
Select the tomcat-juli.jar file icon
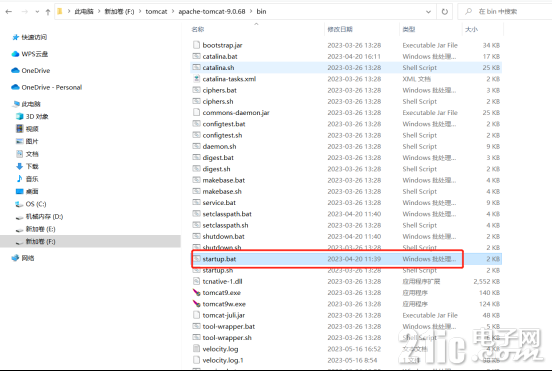[x=196, y=315]
